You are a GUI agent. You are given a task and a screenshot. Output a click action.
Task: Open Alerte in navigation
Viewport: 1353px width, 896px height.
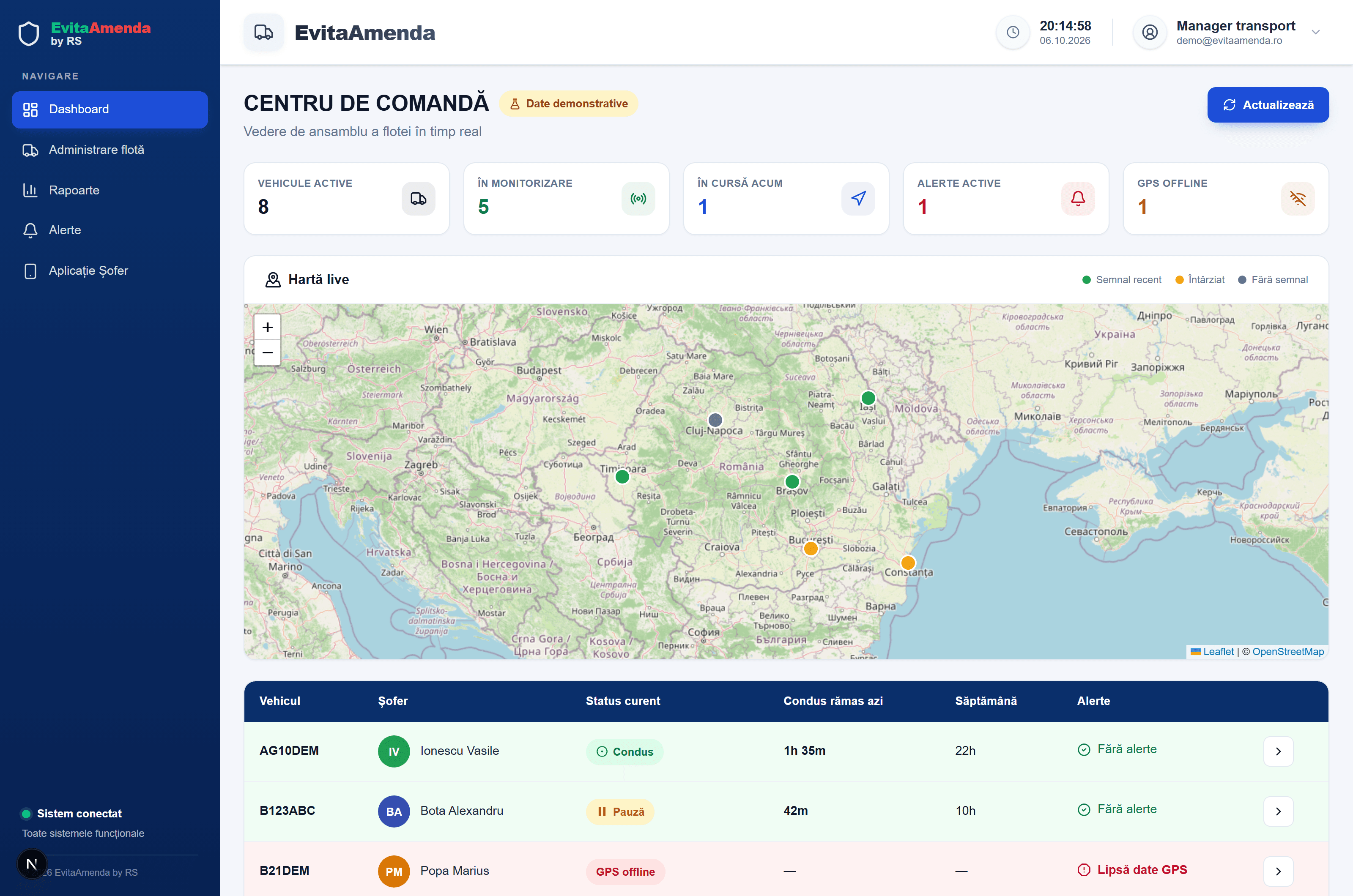point(110,230)
